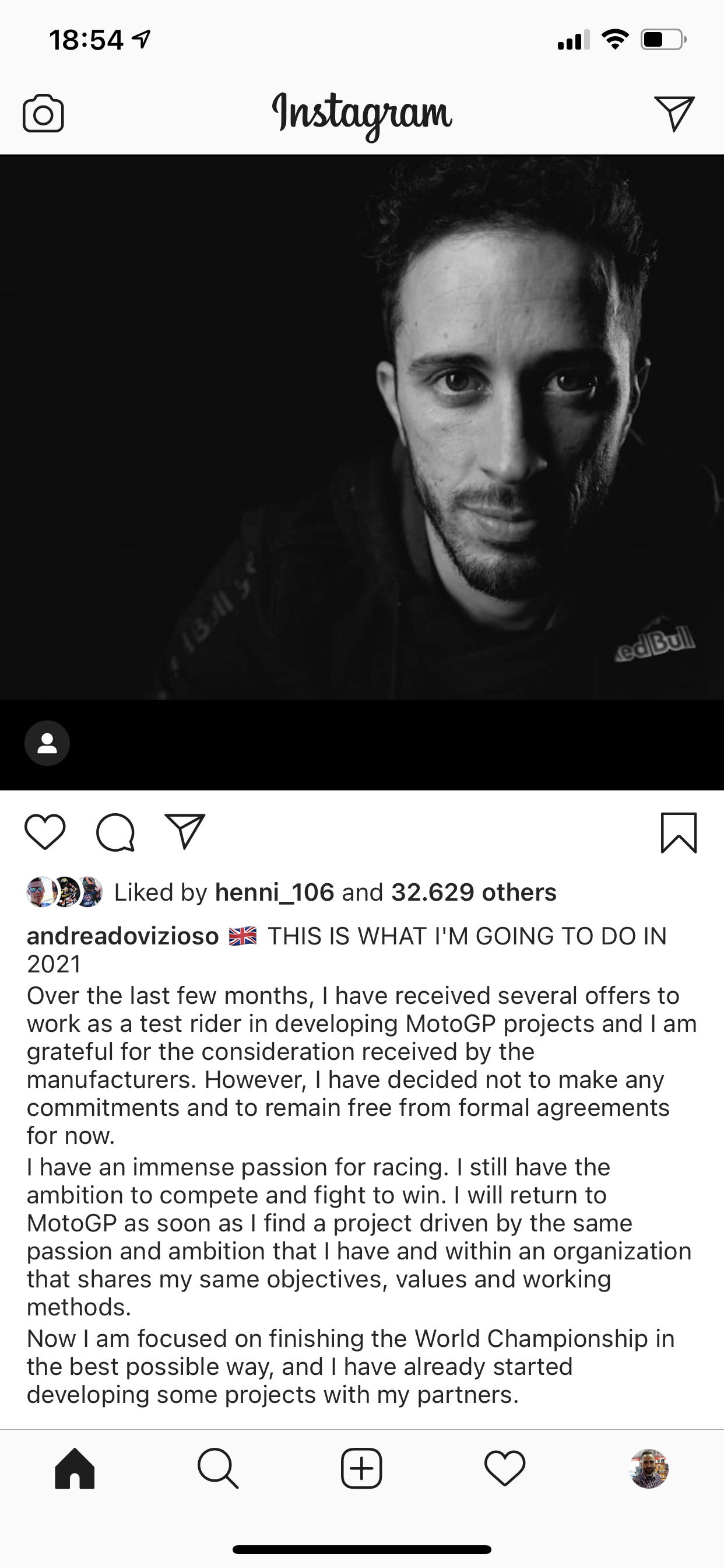
Task: View the 32.629 others who liked
Action: click(x=473, y=892)
